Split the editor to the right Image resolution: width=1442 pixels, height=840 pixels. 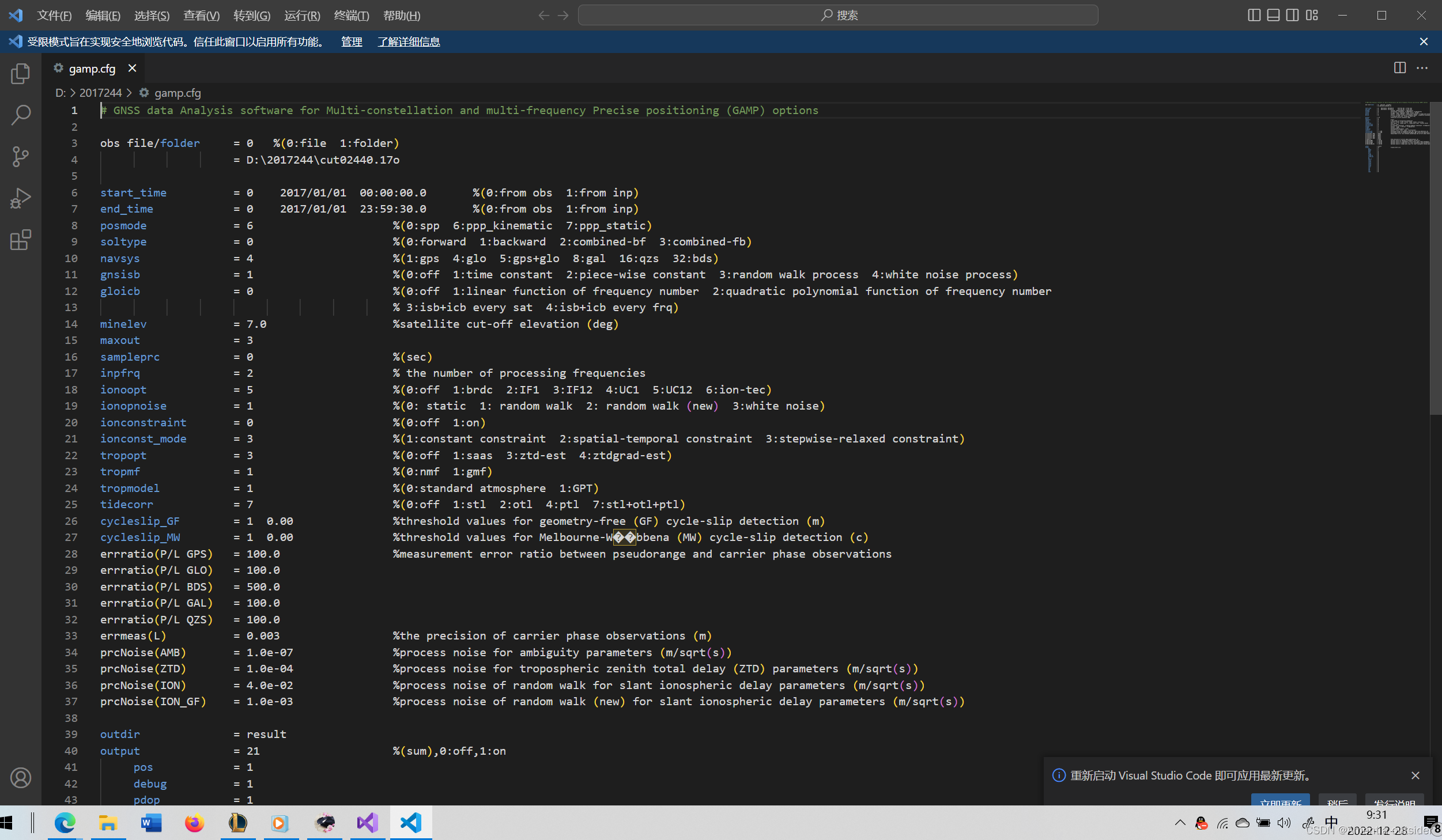[x=1399, y=68]
